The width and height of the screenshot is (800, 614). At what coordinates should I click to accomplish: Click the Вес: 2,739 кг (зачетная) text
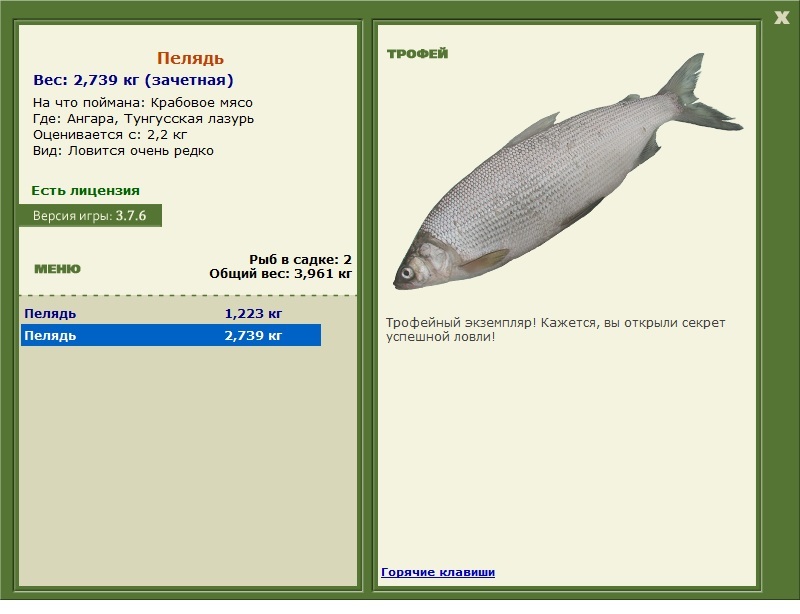click(133, 80)
